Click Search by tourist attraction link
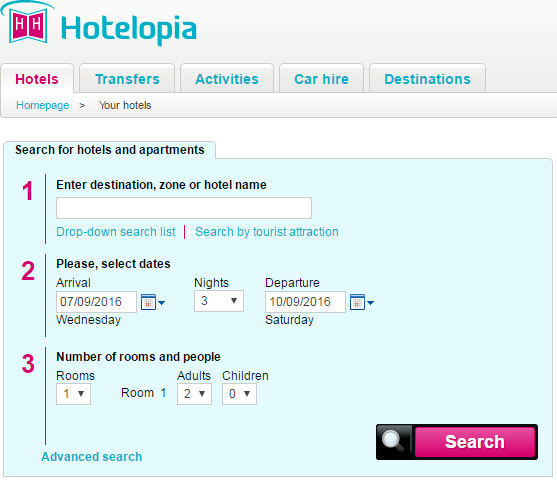 267,232
